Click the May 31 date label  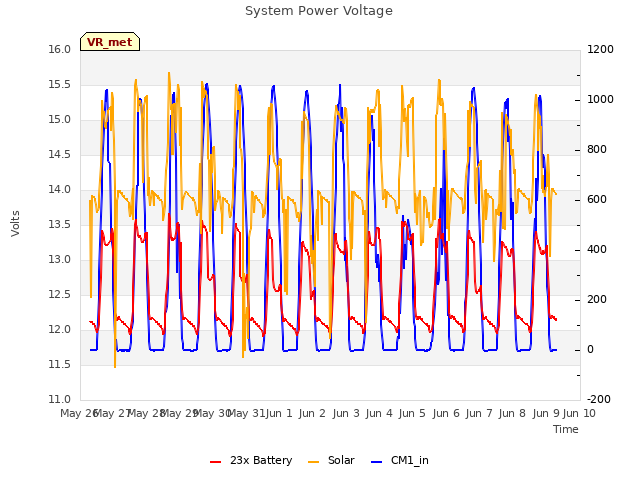click(246, 413)
